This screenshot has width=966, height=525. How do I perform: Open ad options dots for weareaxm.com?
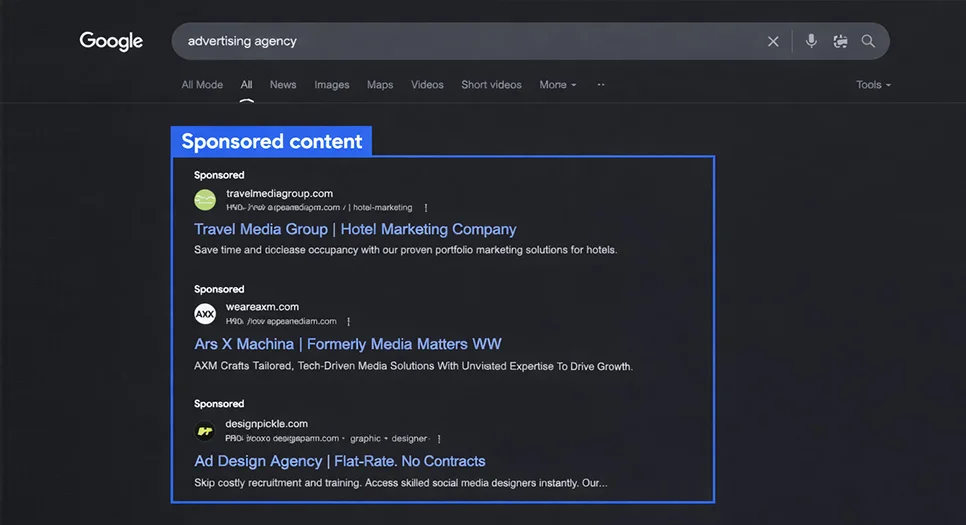point(349,322)
